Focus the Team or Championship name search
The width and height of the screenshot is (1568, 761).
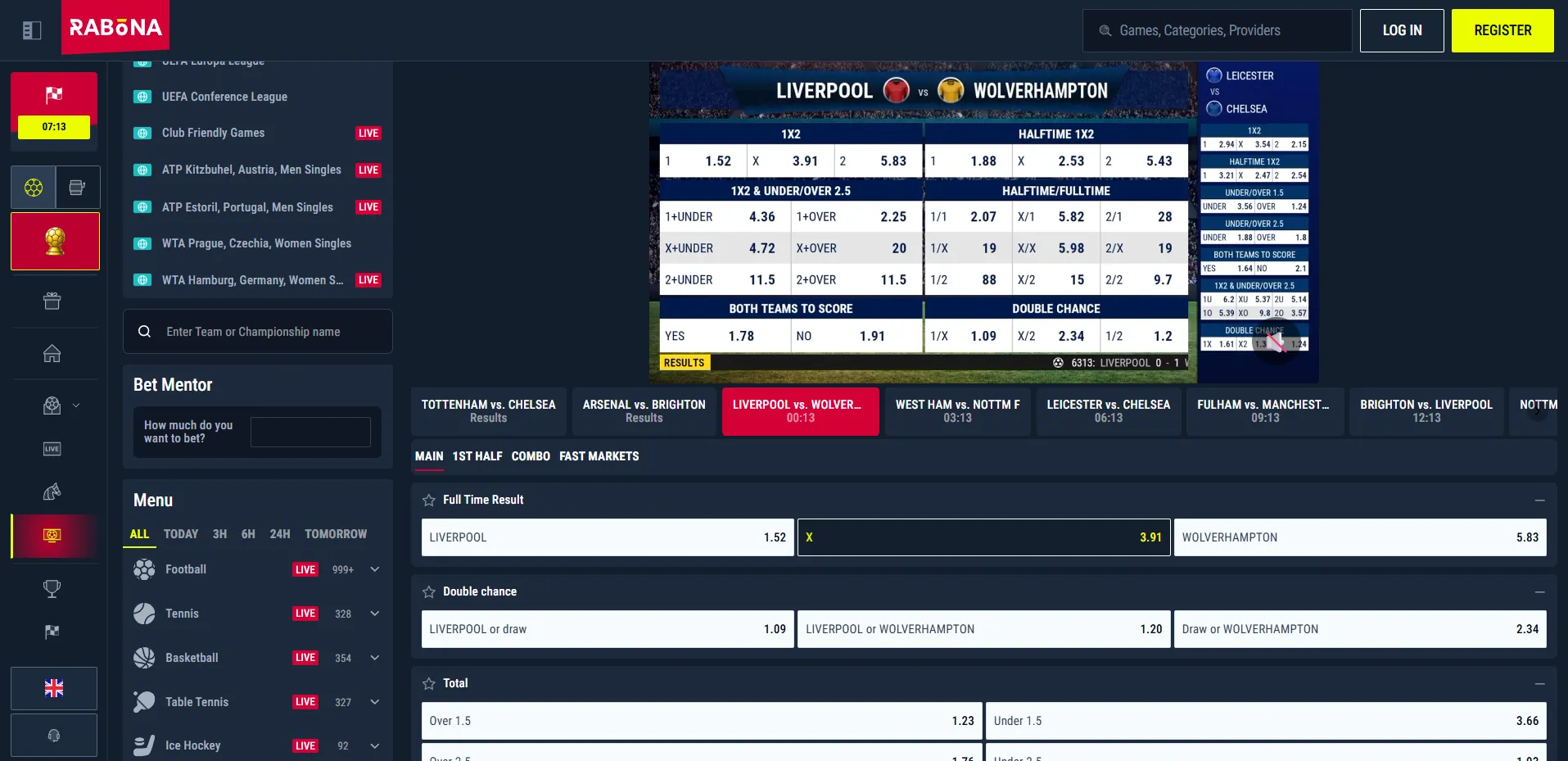pyautogui.click(x=258, y=332)
